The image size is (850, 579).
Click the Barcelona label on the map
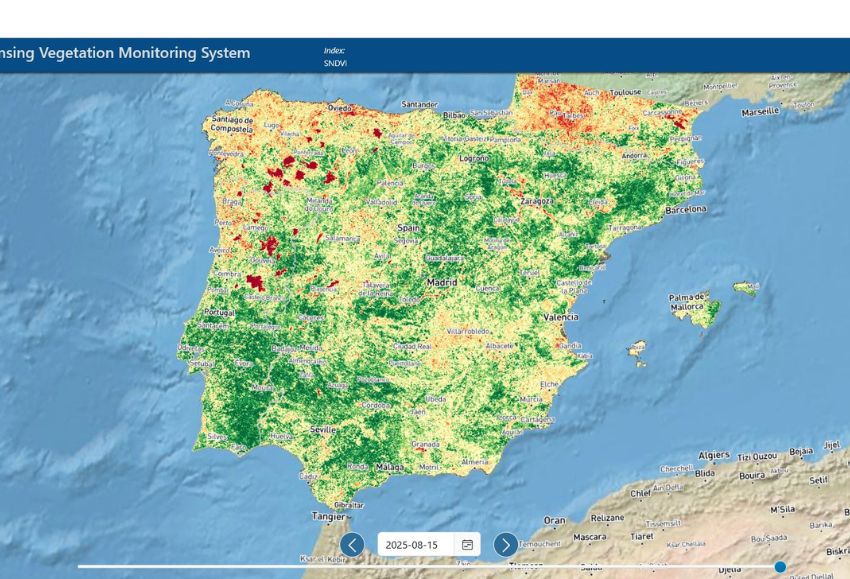[686, 209]
